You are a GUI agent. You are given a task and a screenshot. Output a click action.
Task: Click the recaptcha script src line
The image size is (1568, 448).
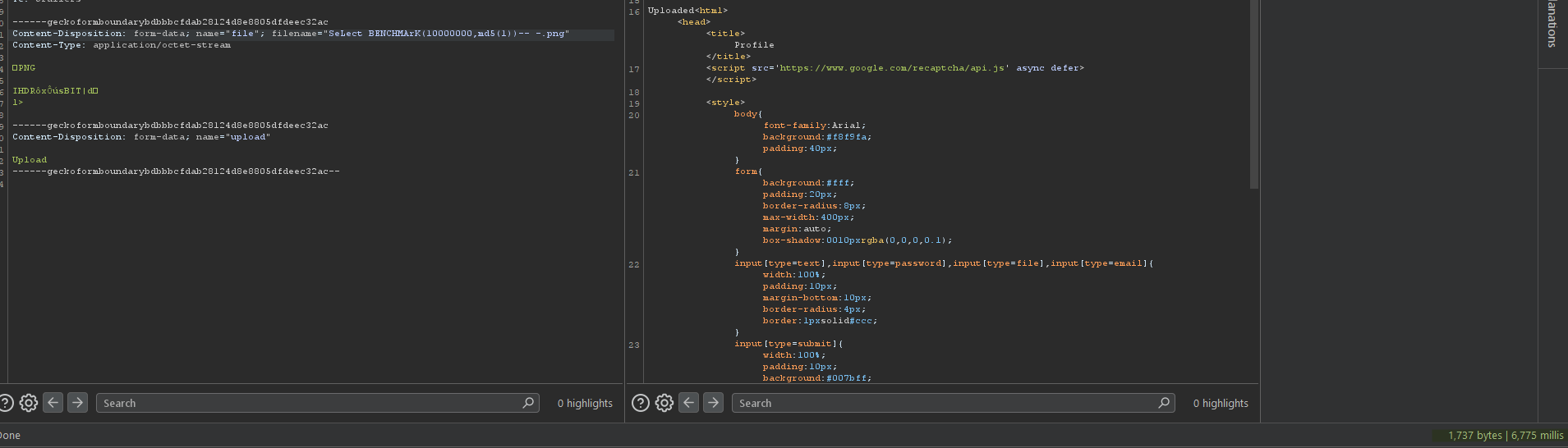pyautogui.click(x=895, y=68)
